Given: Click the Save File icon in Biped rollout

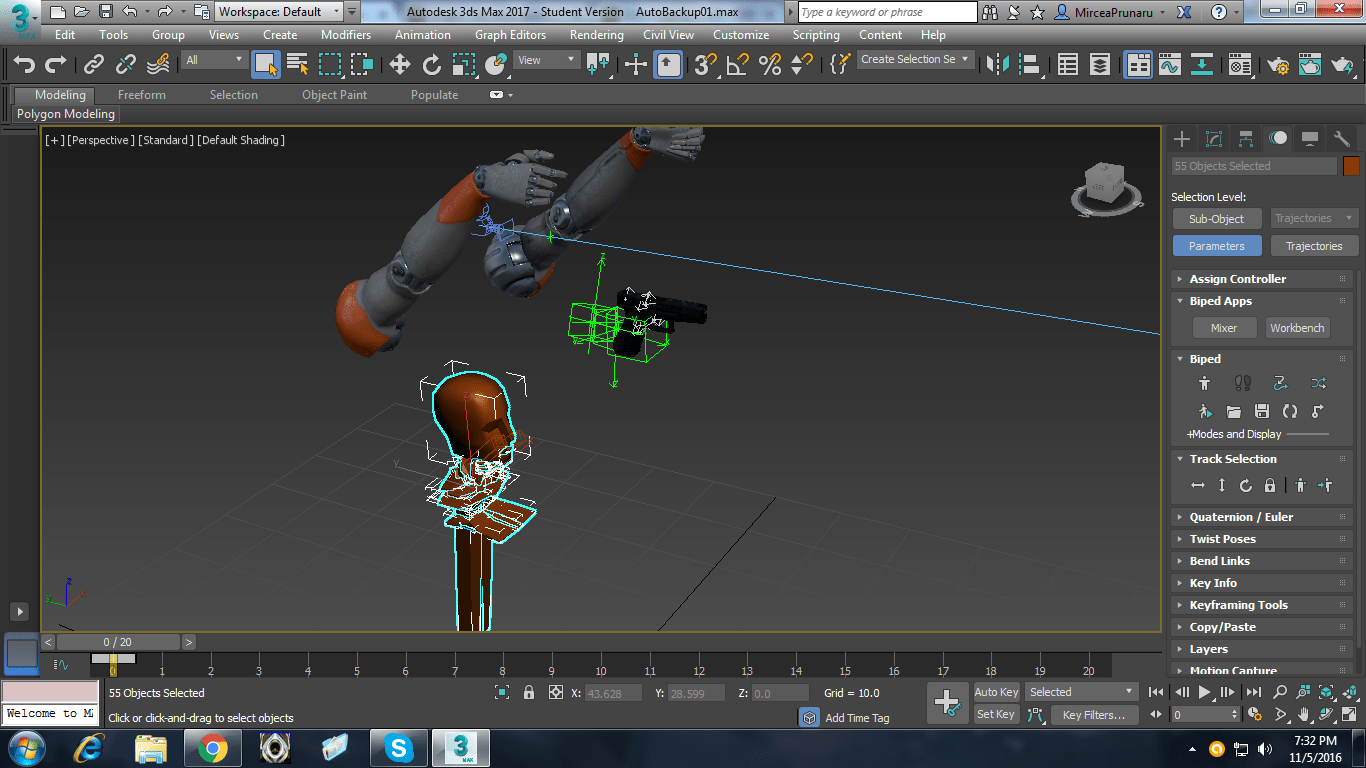Looking at the screenshot, I should (1262, 411).
